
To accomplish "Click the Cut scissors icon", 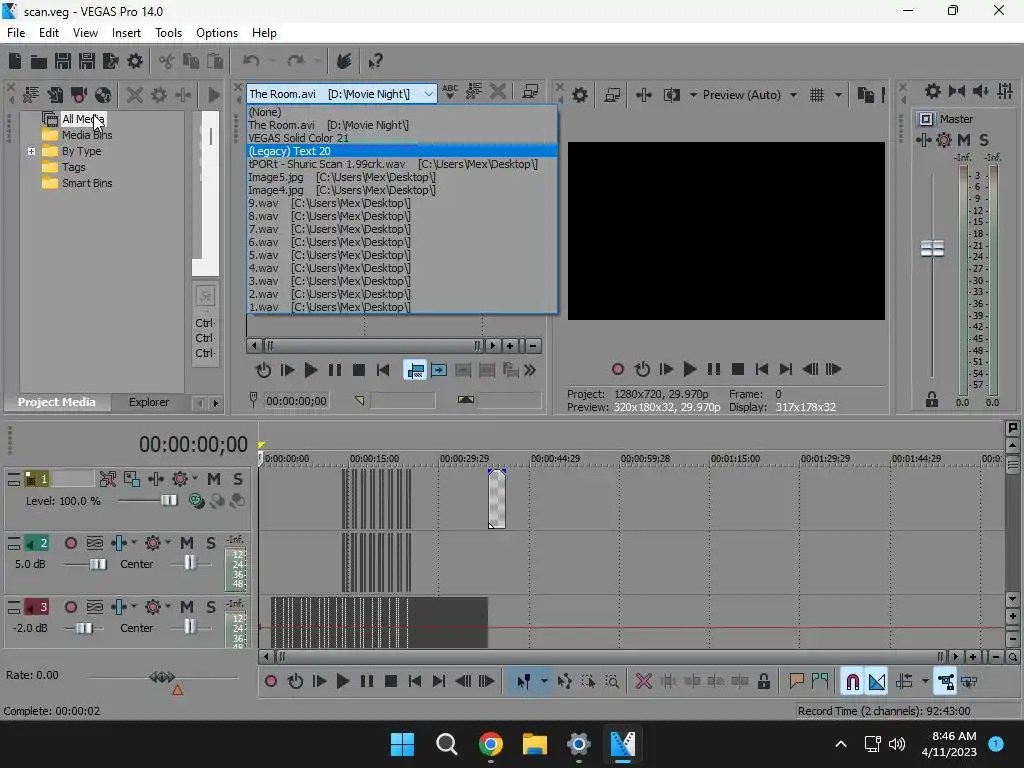I will pyautogui.click(x=167, y=61).
